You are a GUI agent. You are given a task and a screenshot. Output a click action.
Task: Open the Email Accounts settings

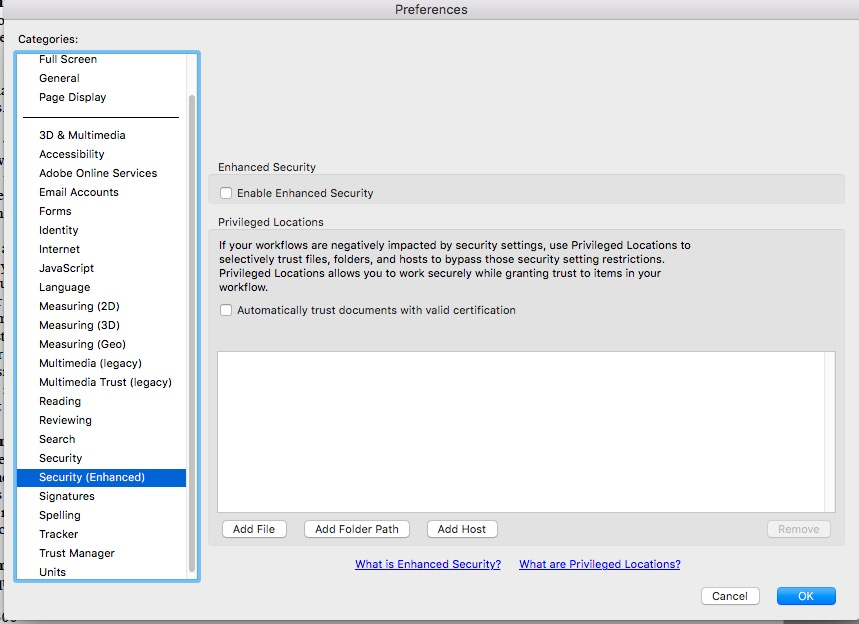pyautogui.click(x=79, y=192)
